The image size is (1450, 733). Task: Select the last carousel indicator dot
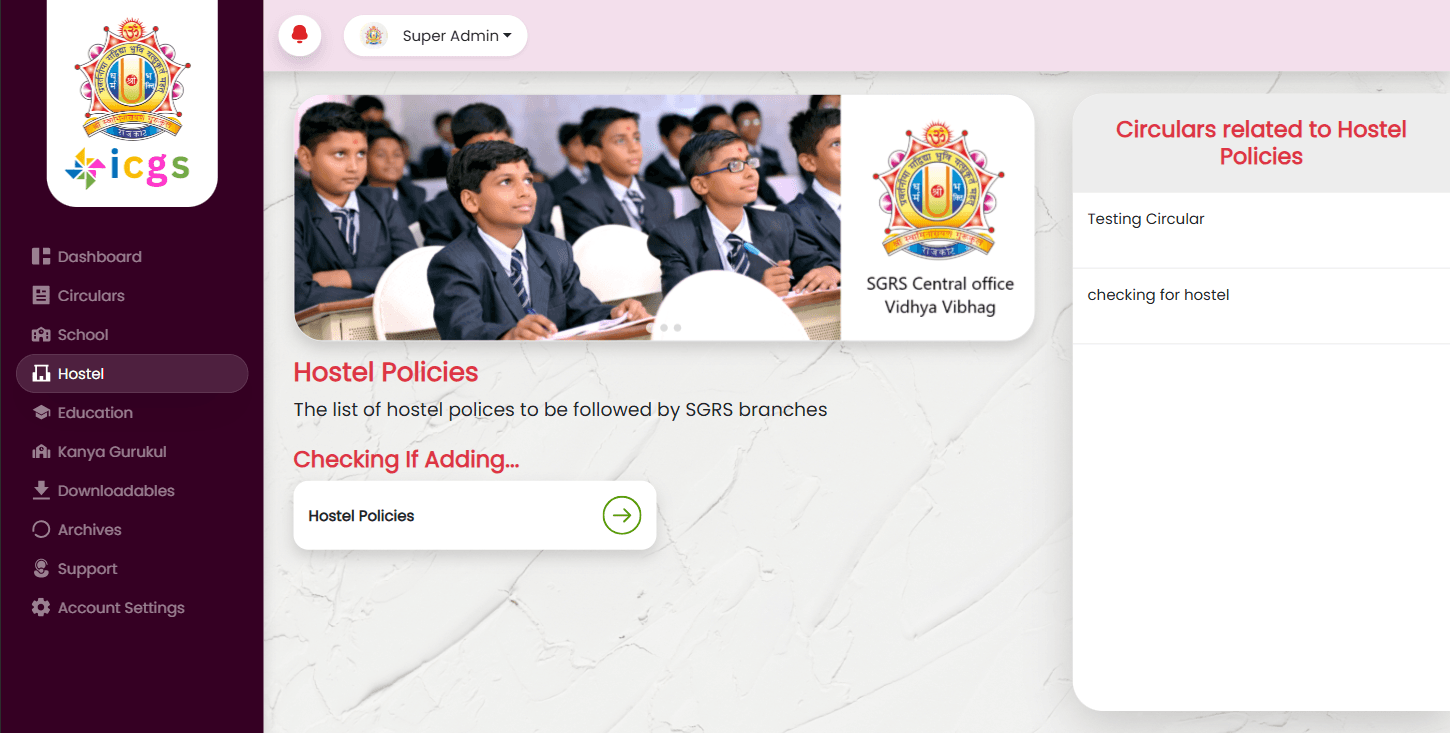click(677, 327)
